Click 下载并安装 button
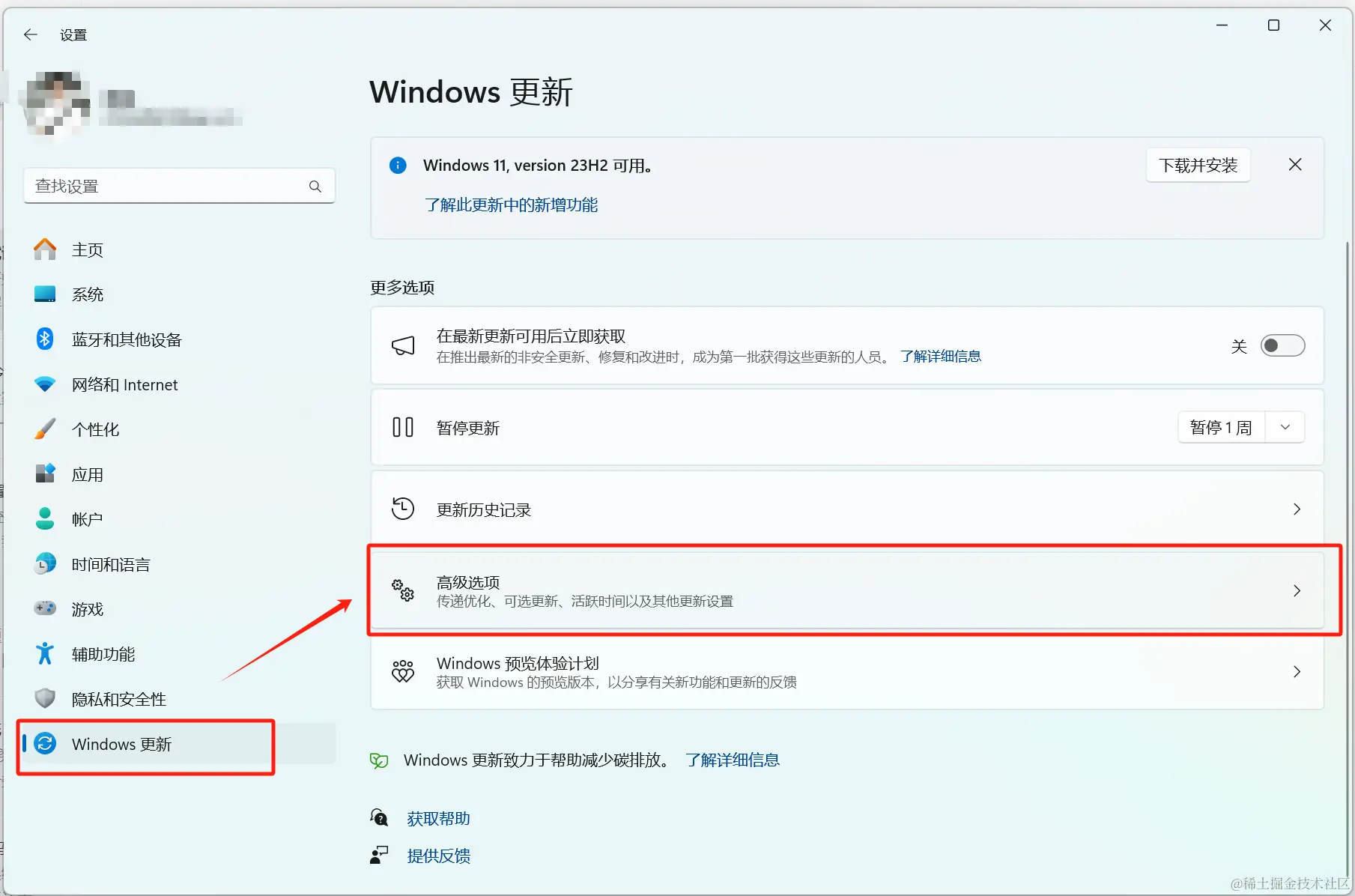1355x896 pixels. pyautogui.click(x=1198, y=165)
